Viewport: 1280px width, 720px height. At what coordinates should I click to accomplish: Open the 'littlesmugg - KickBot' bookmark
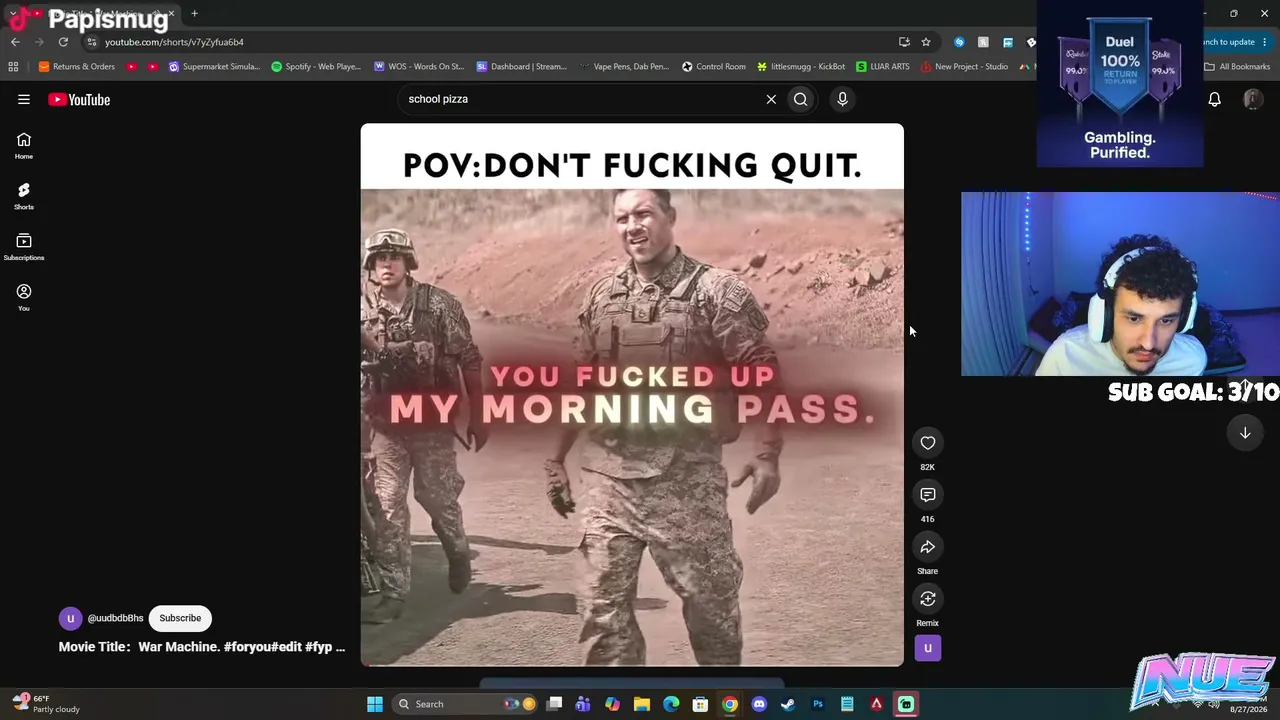pyautogui.click(x=801, y=67)
